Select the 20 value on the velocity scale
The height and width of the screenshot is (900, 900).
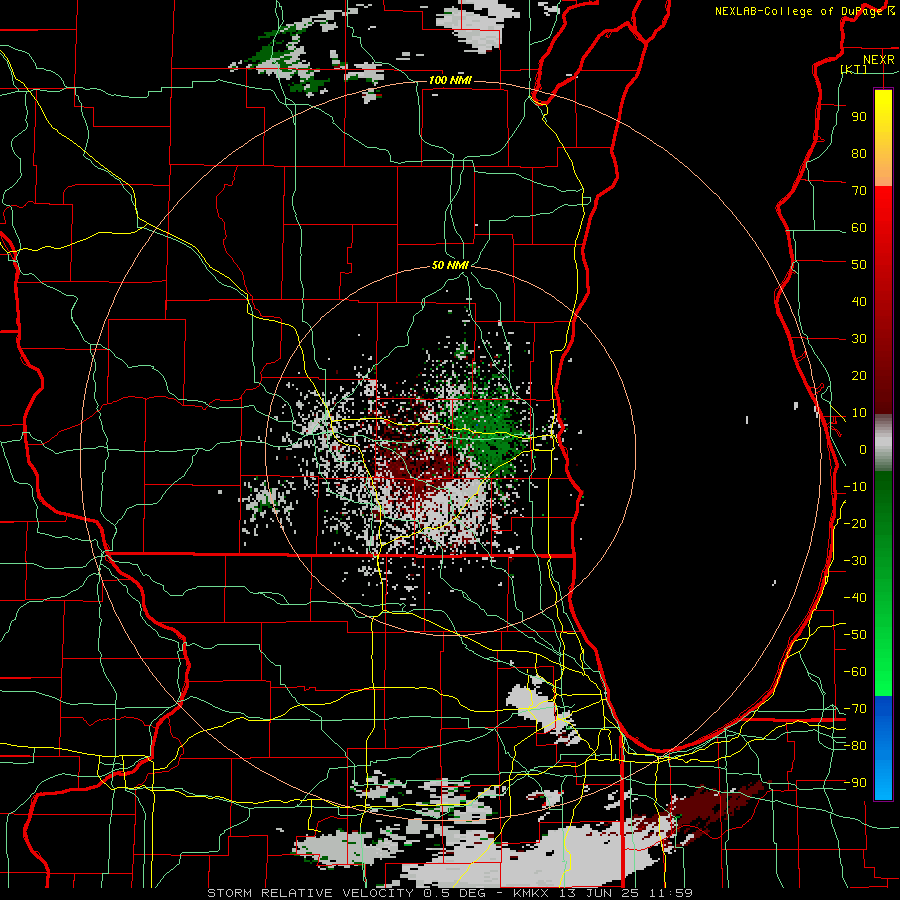click(859, 375)
